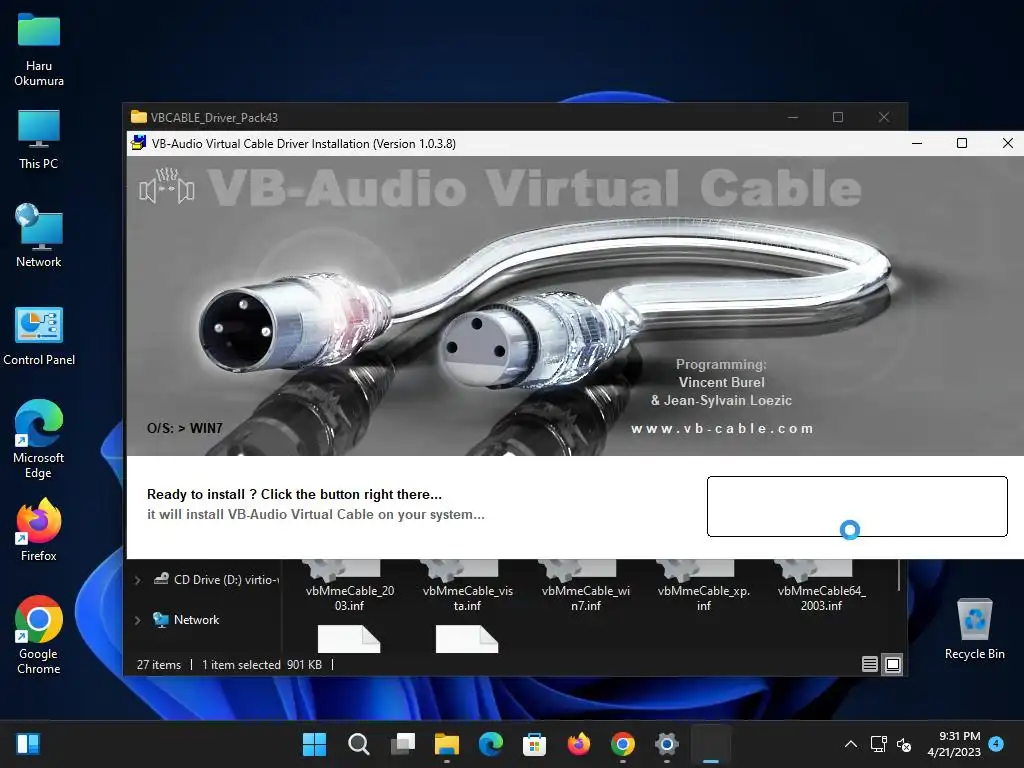This screenshot has width=1024, height=768.
Task: Open Task View on taskbar
Action: 402,744
